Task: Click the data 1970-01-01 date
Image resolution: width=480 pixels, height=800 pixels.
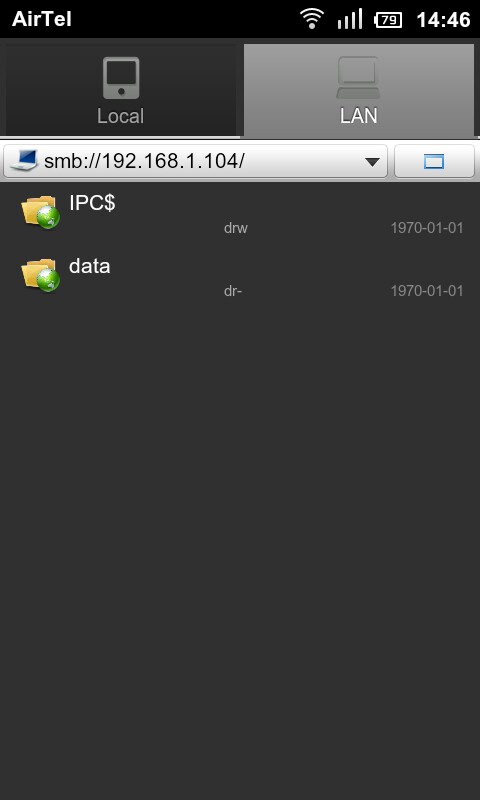Action: coord(427,291)
